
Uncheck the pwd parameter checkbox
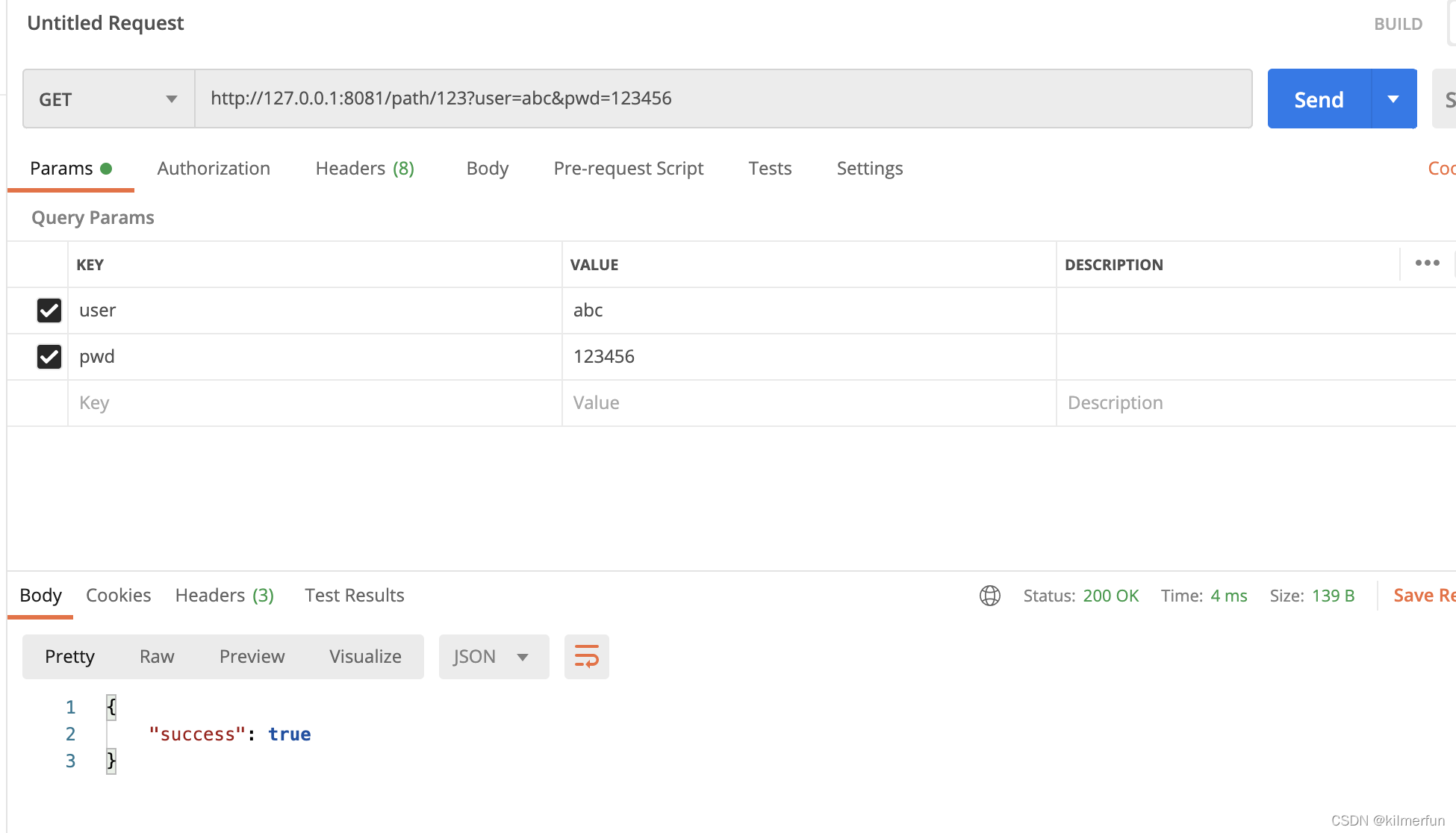[x=49, y=357]
